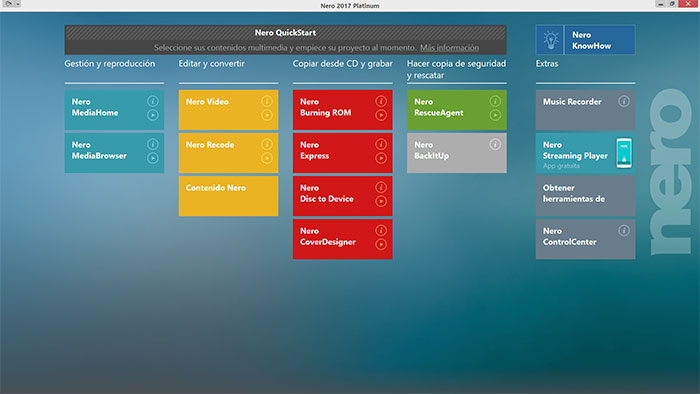Click the info icon on Nero BackItUp tile
Viewport: 700px width, 394px height.
[x=495, y=144]
